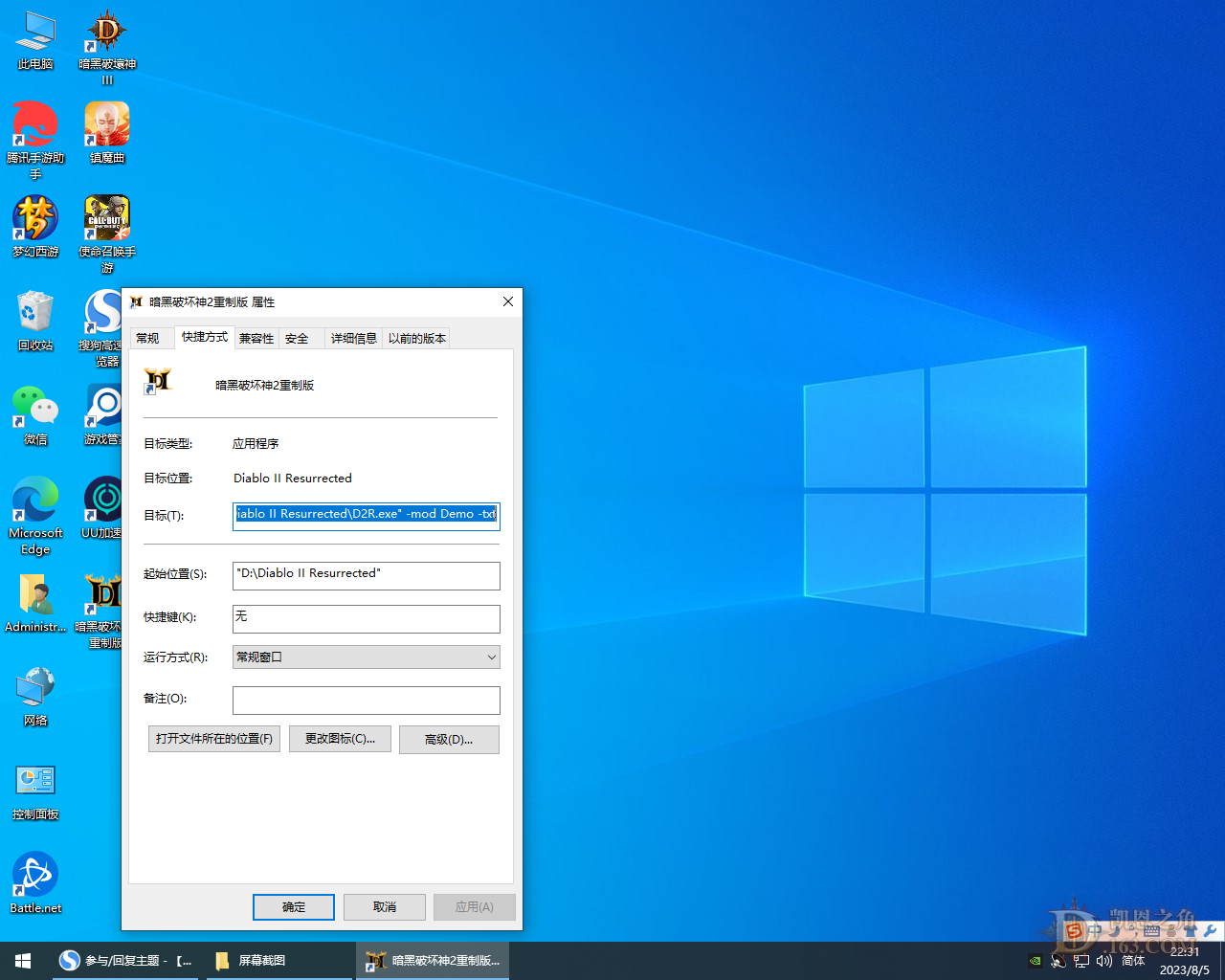Viewport: 1225px width, 980px height.
Task: Click the 应用 button
Action: (475, 907)
